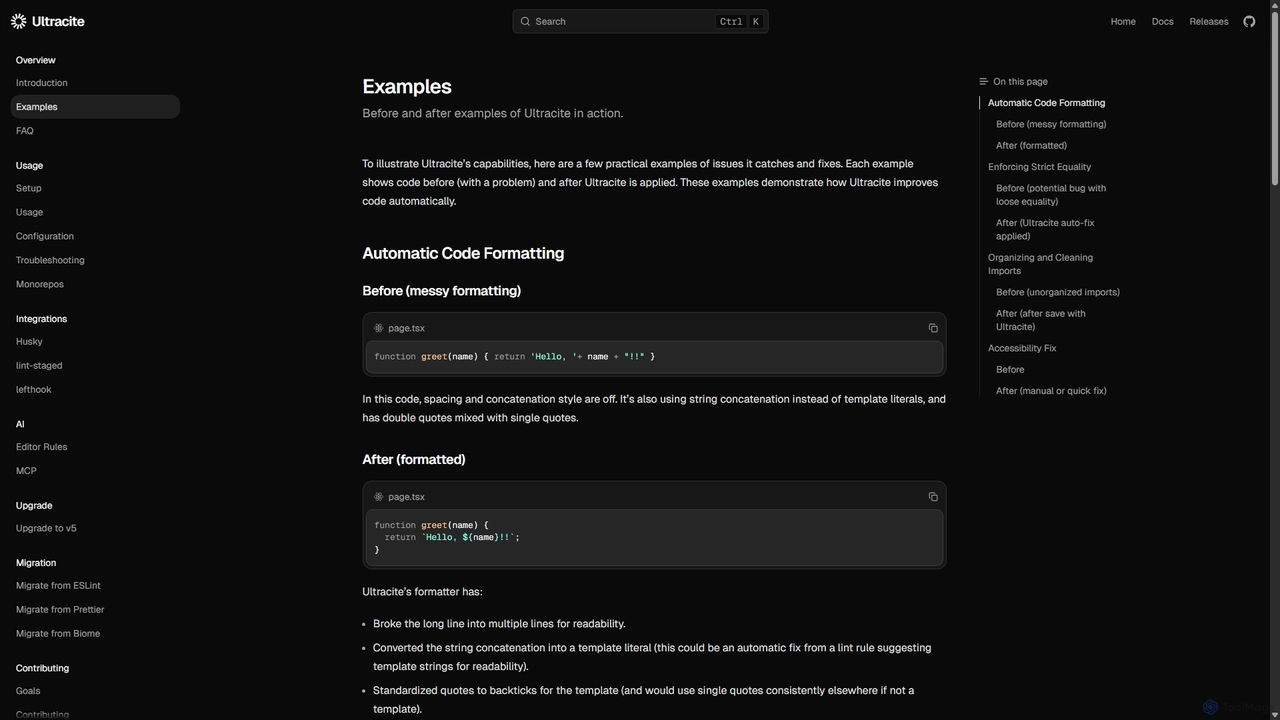Go to the Introduction page

tap(95, 83)
